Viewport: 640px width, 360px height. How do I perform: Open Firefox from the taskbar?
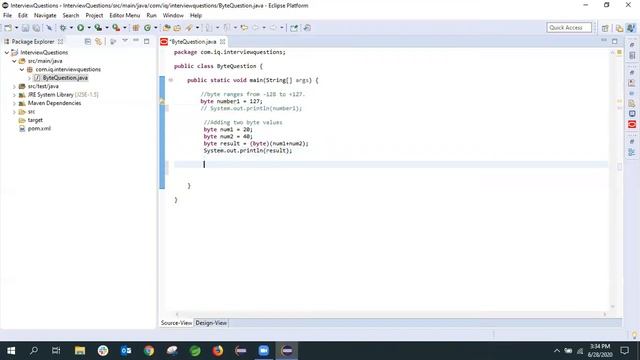(218, 351)
